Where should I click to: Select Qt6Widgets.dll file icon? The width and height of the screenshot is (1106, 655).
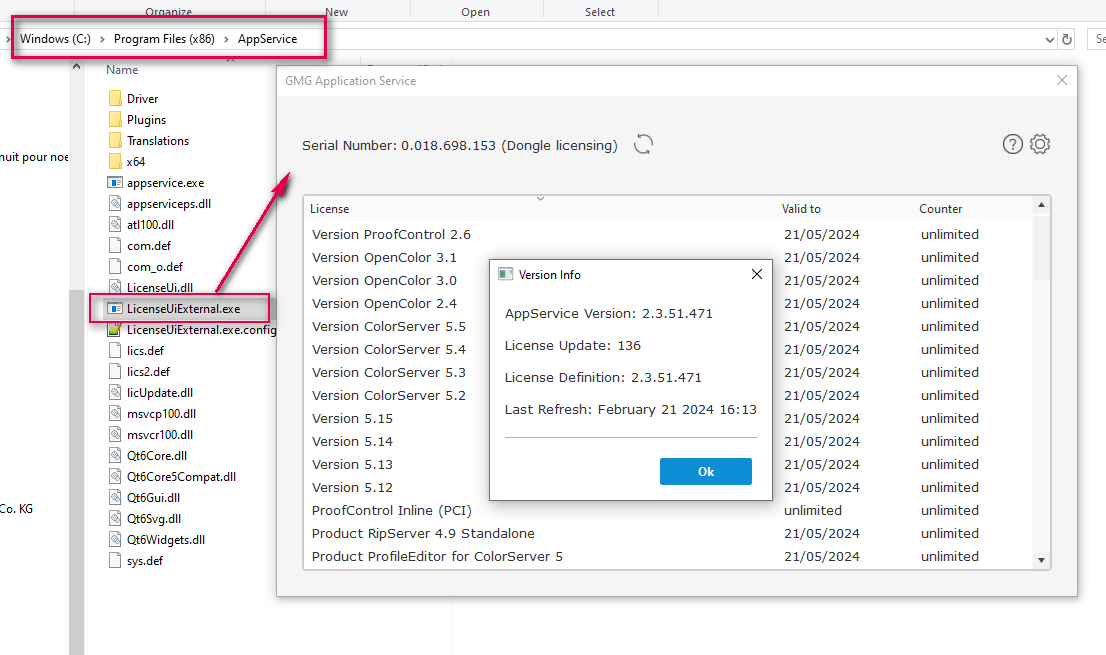pyautogui.click(x=115, y=539)
